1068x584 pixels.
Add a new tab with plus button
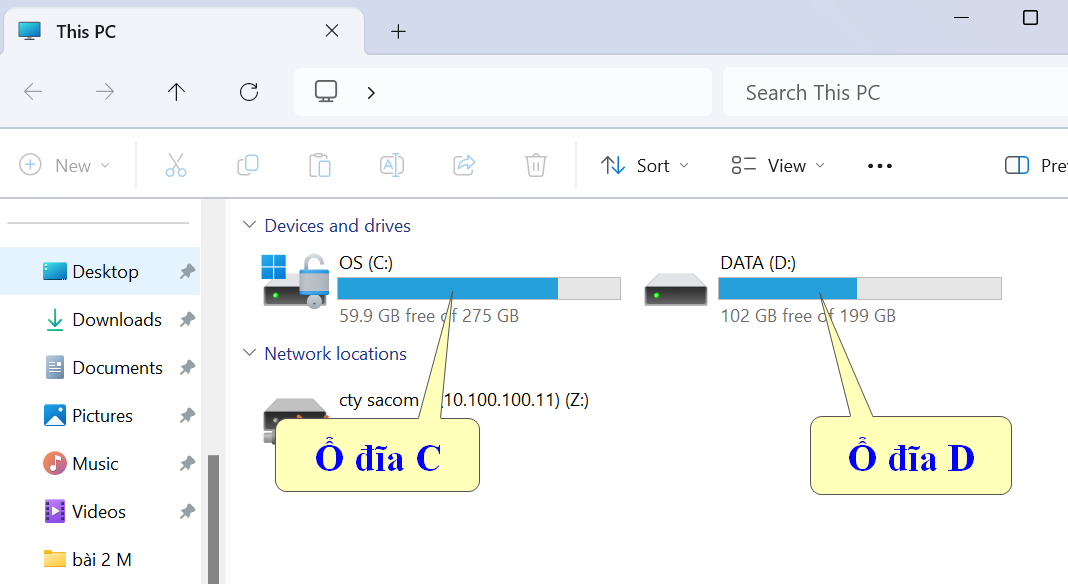coord(398,31)
